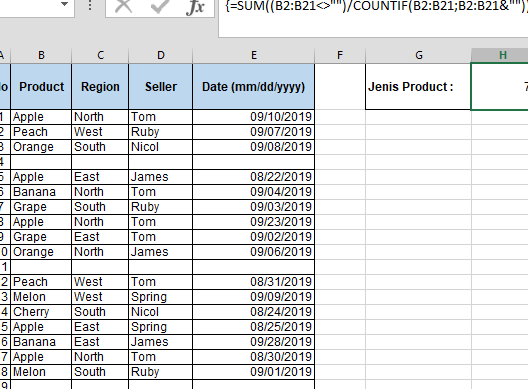This screenshot has height=389, width=528.
Task: Click the Region header cell
Action: click(100, 87)
